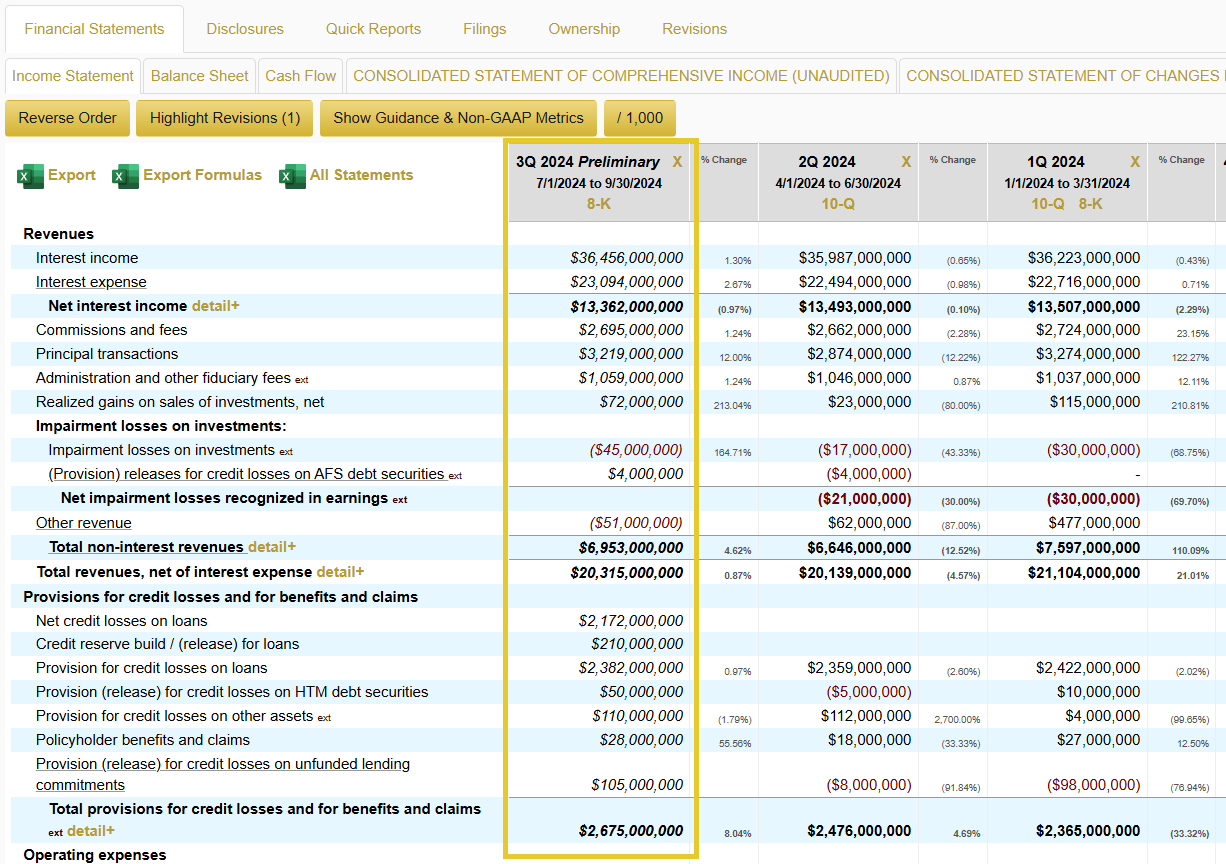Toggle Highlight Revisions (1)
Image resolution: width=1226 pixels, height=864 pixels.
[225, 118]
